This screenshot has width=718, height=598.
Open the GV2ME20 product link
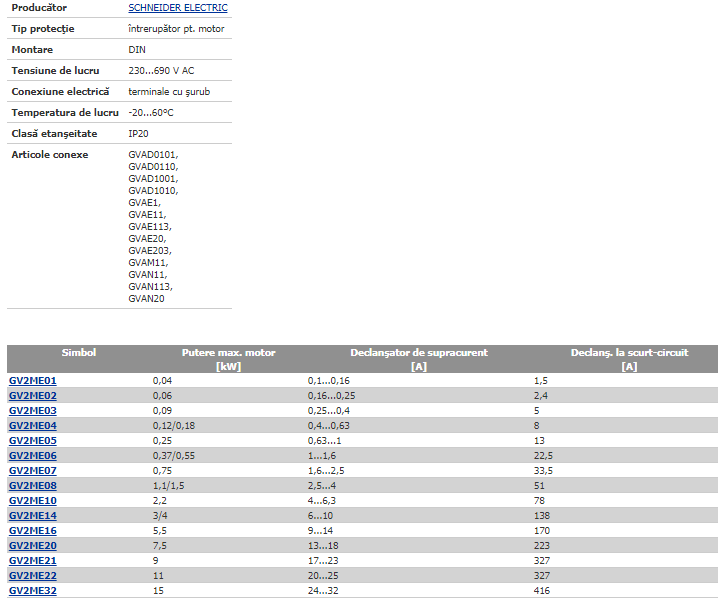(33, 545)
